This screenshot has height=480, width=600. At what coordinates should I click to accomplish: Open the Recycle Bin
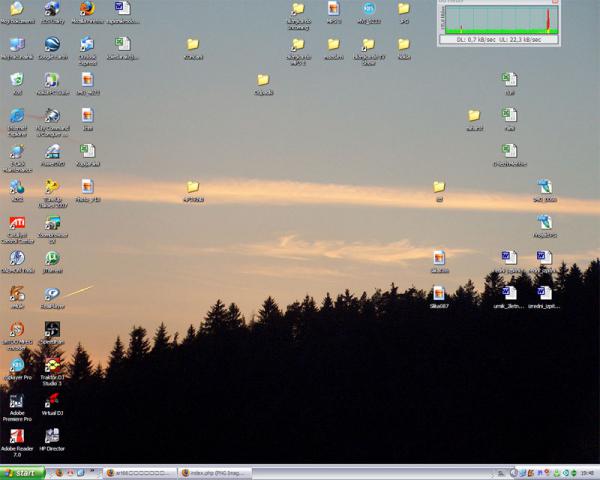pos(17,80)
